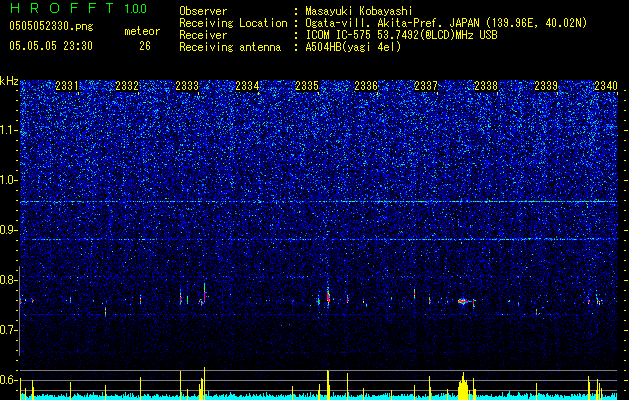Viewport: 629px width, 400px height.
Task: Click the 'Receiver' field label
Action: [x=203, y=35]
